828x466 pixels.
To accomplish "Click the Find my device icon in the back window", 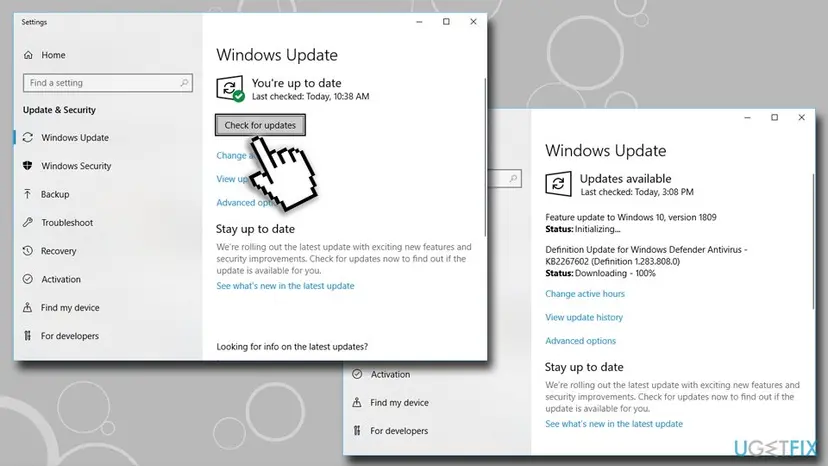I will [x=356, y=402].
